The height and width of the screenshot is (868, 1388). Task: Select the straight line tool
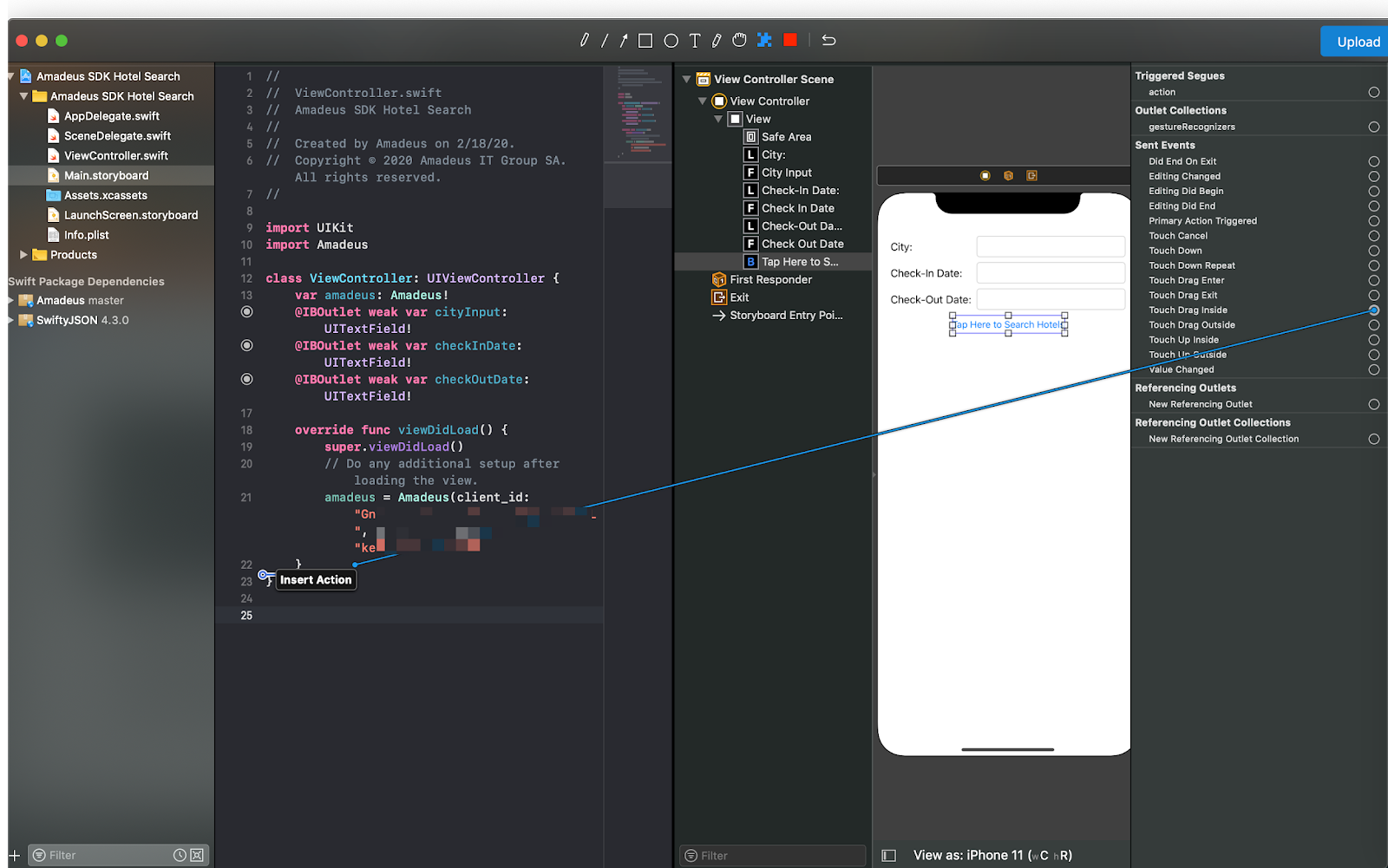(x=605, y=41)
